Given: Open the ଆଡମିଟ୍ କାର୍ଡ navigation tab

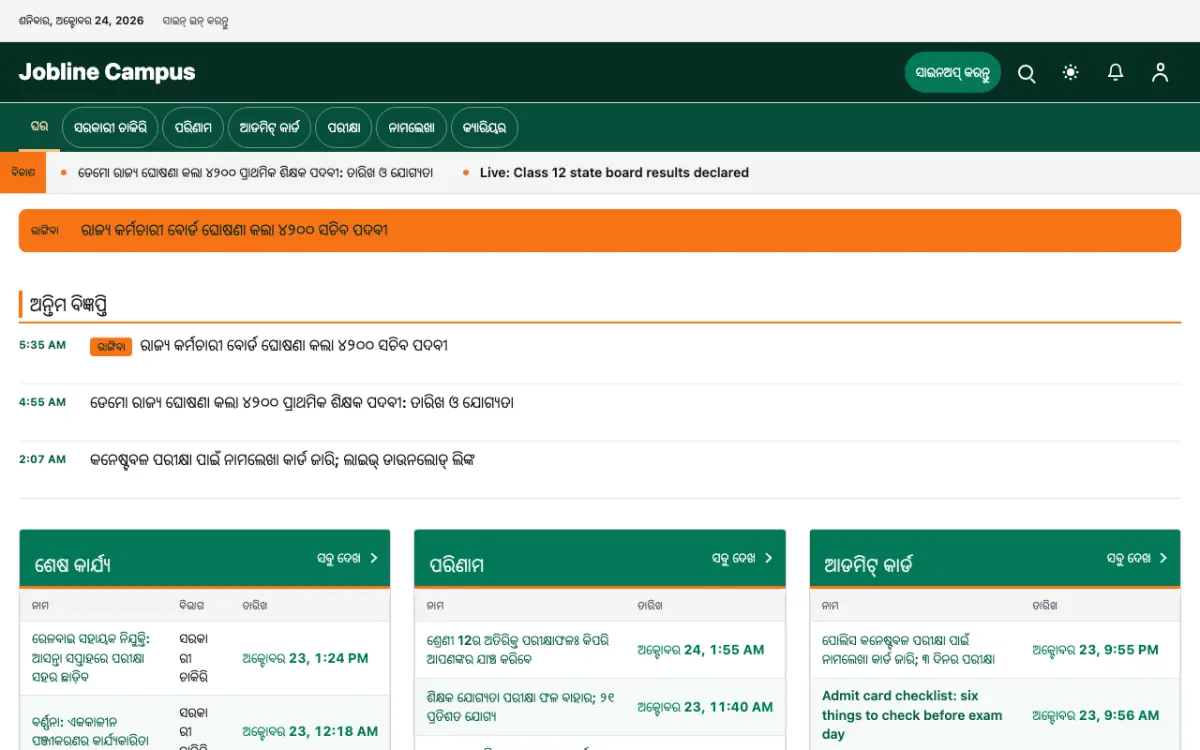Looking at the screenshot, I should click(x=270, y=128).
